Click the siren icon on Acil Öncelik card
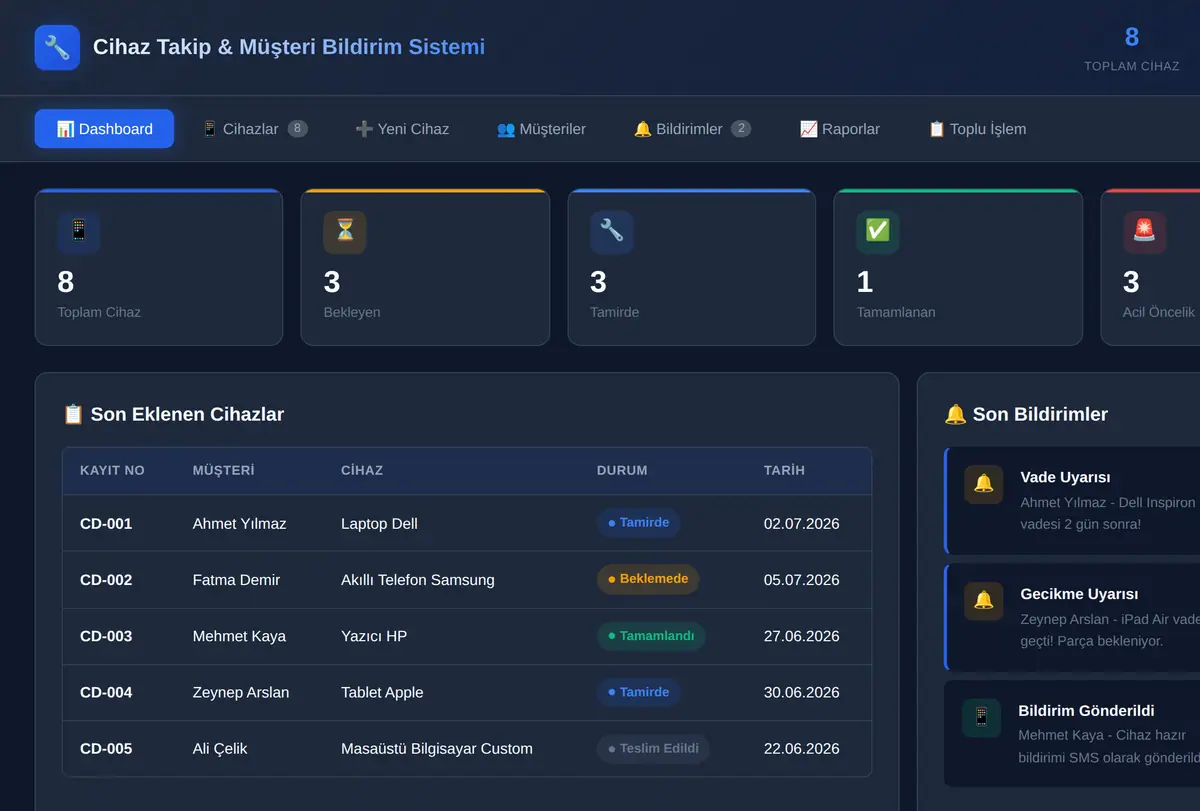Image resolution: width=1200 pixels, height=811 pixels. pos(1144,232)
